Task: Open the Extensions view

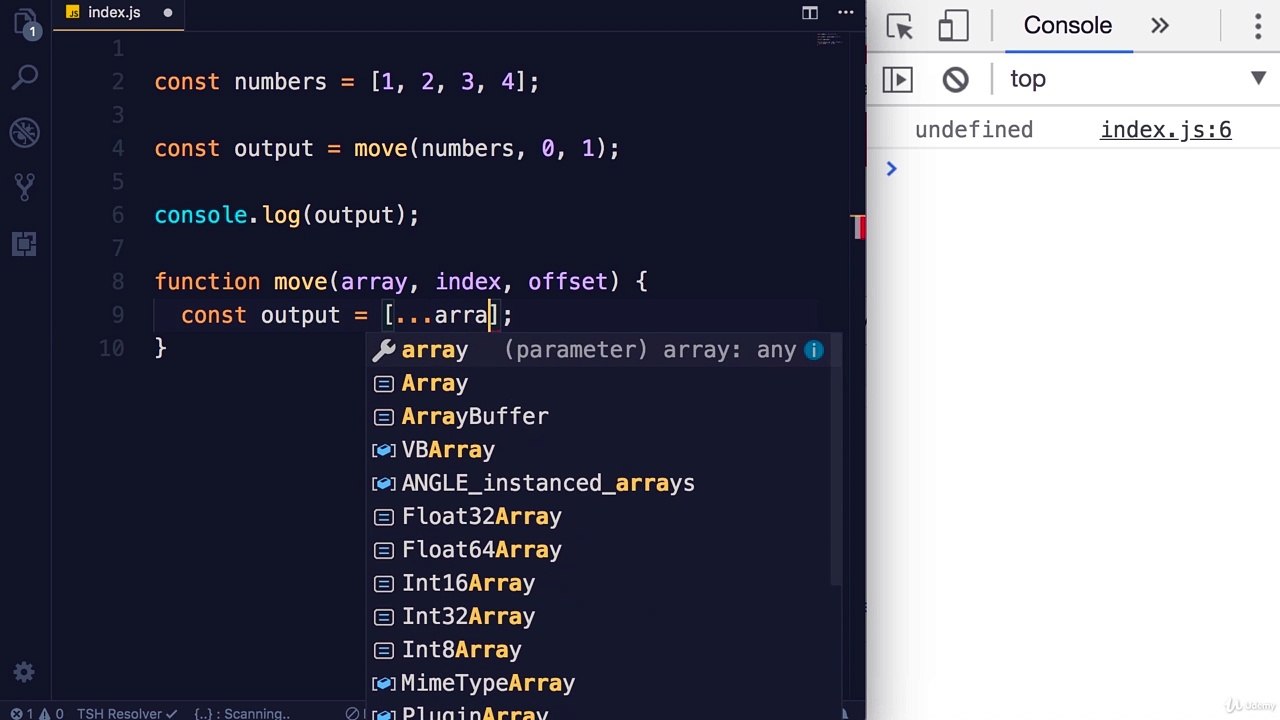Action: [x=25, y=243]
